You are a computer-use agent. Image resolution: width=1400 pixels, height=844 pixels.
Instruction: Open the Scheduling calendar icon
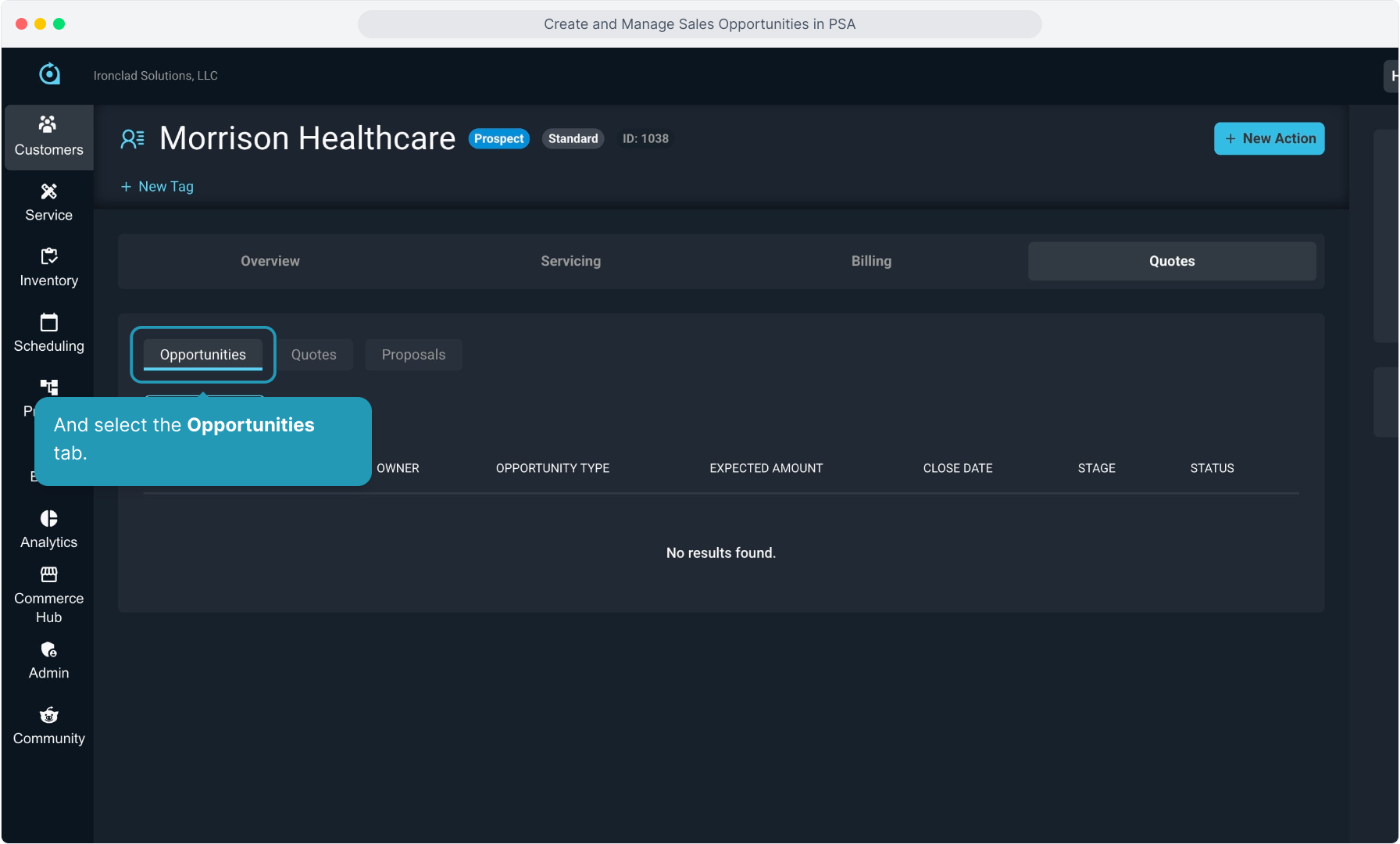48,322
